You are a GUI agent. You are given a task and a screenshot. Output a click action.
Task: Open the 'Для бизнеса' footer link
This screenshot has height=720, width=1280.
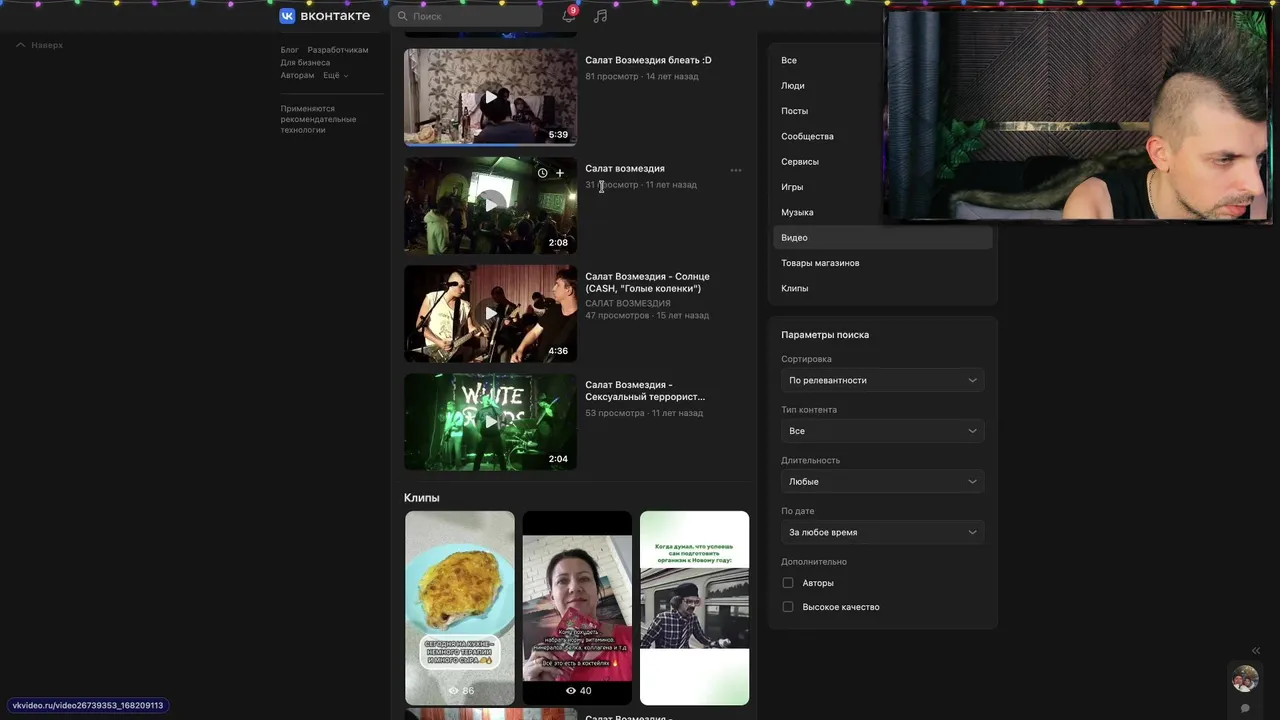[x=305, y=63]
